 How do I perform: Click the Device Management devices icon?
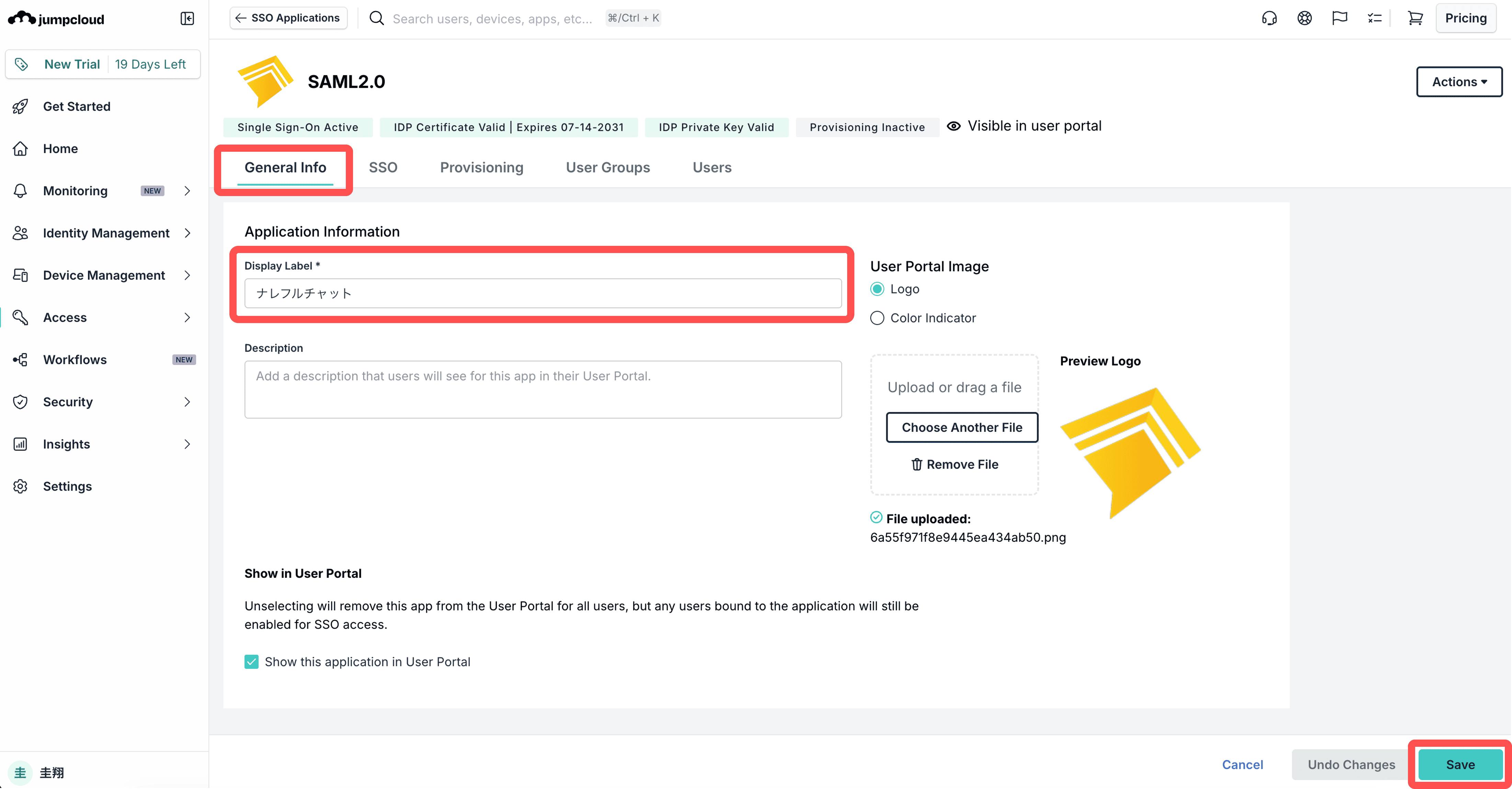click(21, 275)
